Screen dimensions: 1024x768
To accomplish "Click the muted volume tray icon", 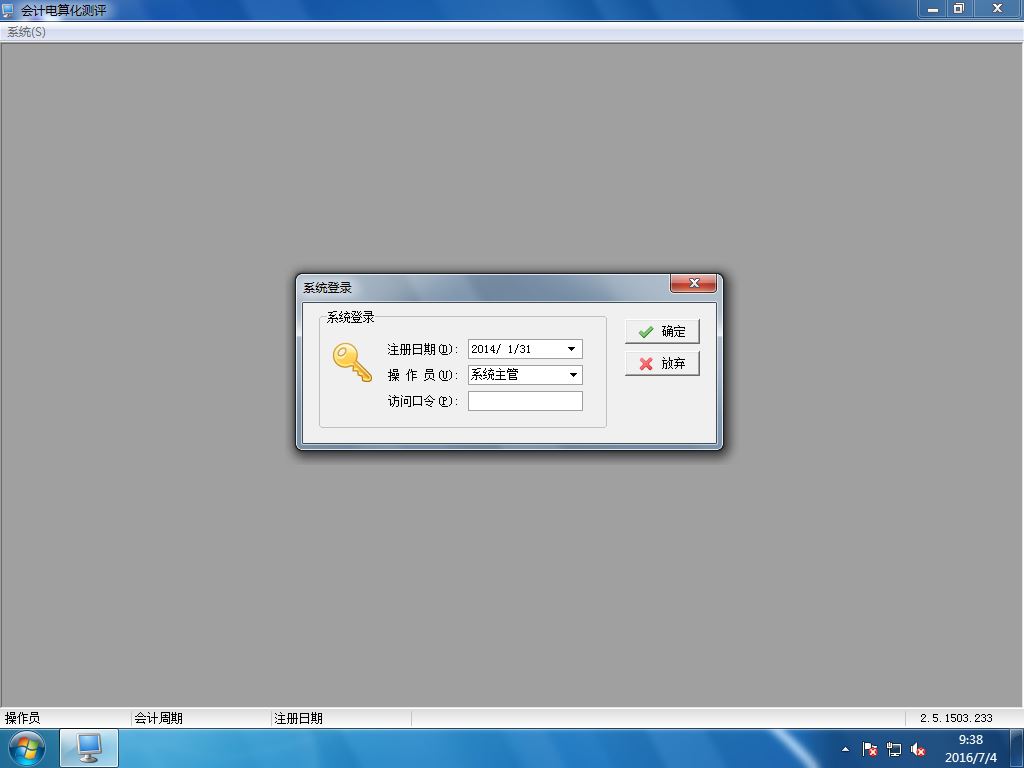I will pyautogui.click(x=918, y=749).
